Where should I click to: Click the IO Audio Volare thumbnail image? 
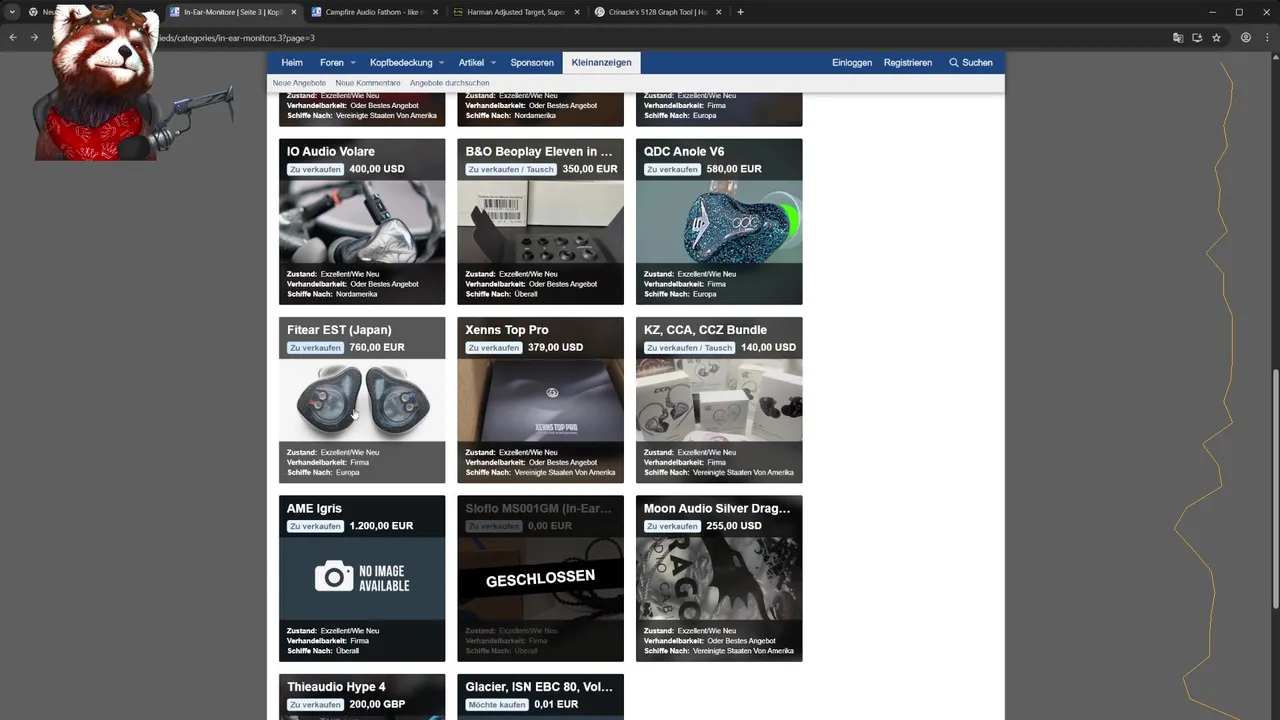pyautogui.click(x=362, y=222)
